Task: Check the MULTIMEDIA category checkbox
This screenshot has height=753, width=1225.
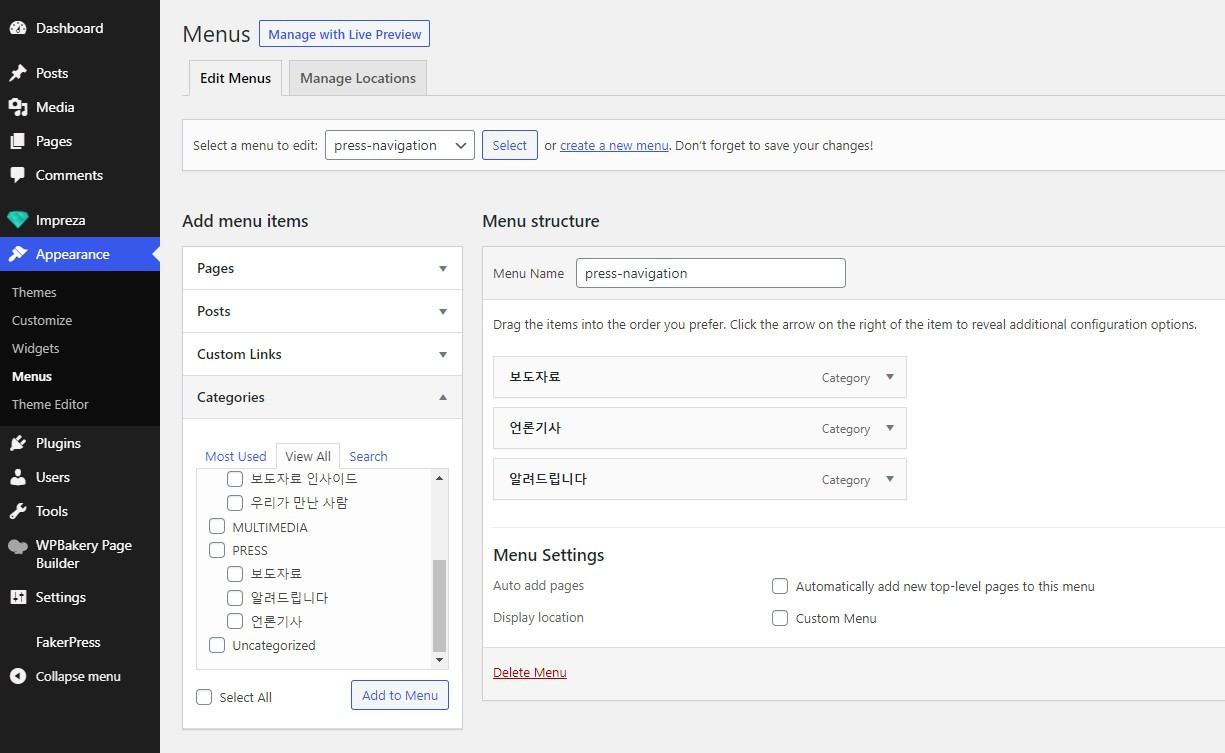Action: (x=217, y=527)
